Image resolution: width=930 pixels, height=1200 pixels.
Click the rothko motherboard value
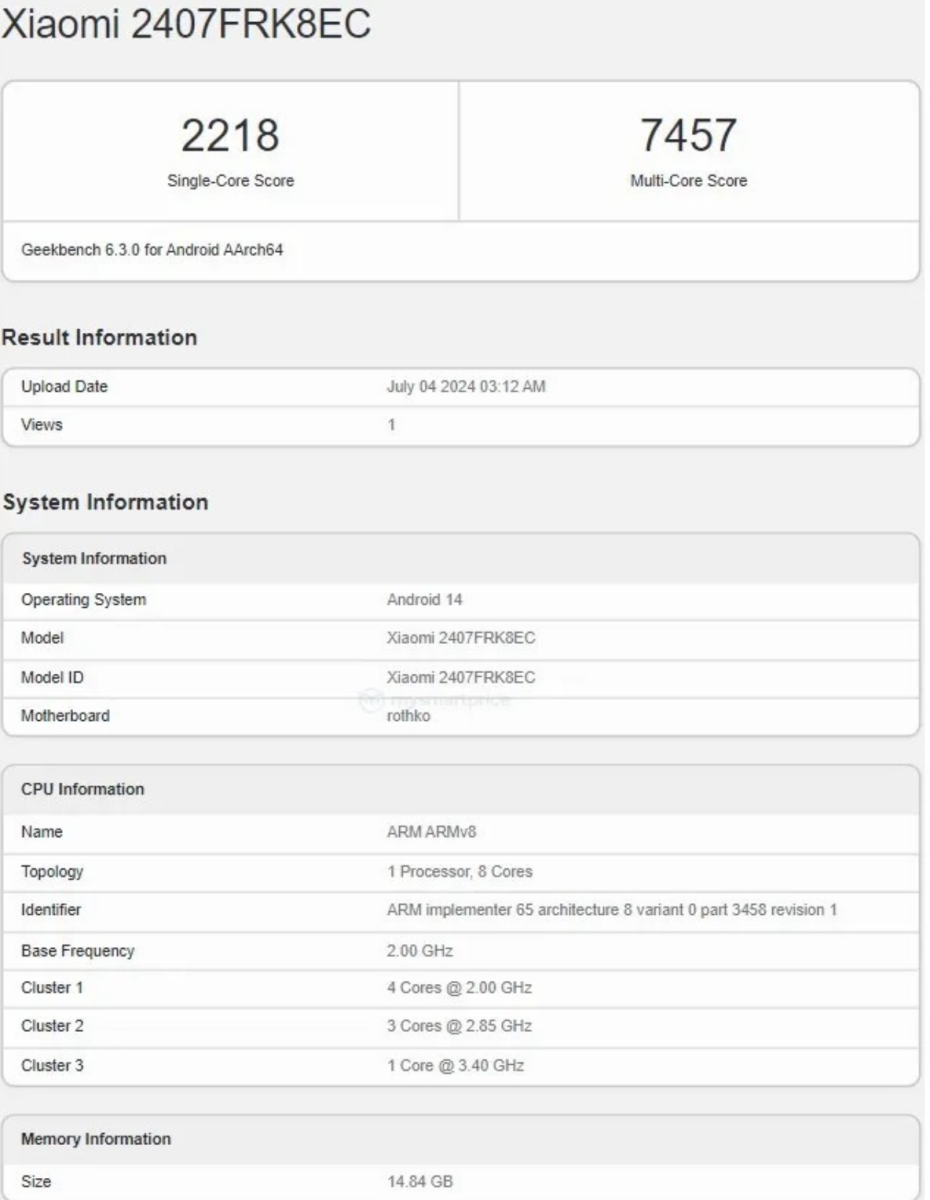coord(408,716)
